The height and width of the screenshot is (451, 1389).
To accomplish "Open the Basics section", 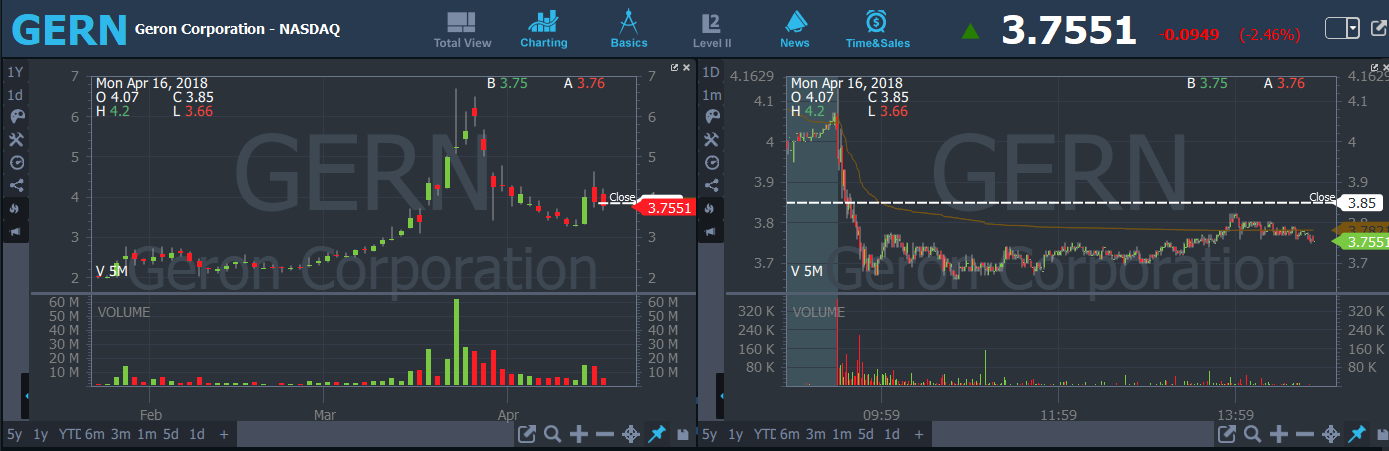I will tap(629, 30).
